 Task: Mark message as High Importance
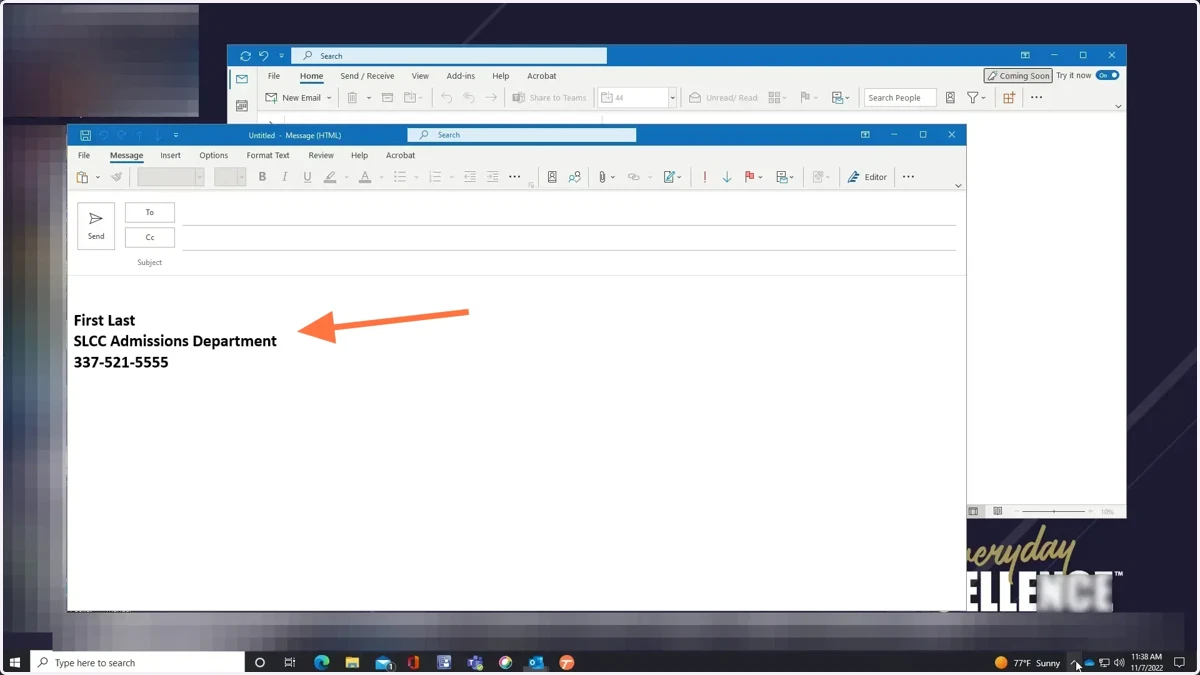[x=704, y=177]
